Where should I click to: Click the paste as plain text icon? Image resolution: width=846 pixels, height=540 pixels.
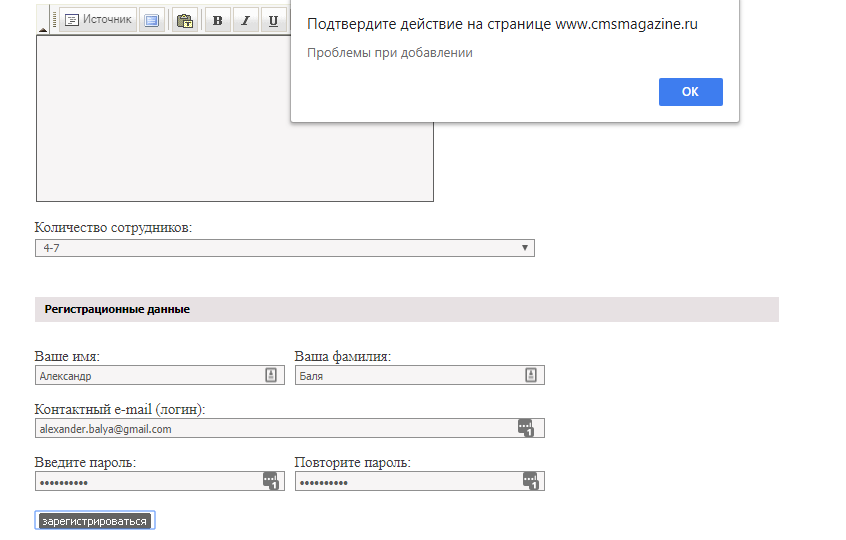[x=184, y=20]
